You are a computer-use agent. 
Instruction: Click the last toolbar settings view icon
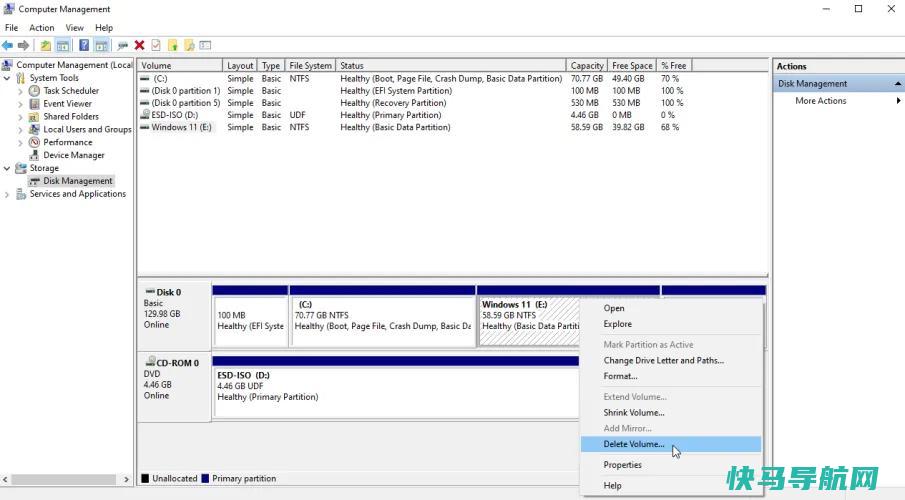point(205,45)
